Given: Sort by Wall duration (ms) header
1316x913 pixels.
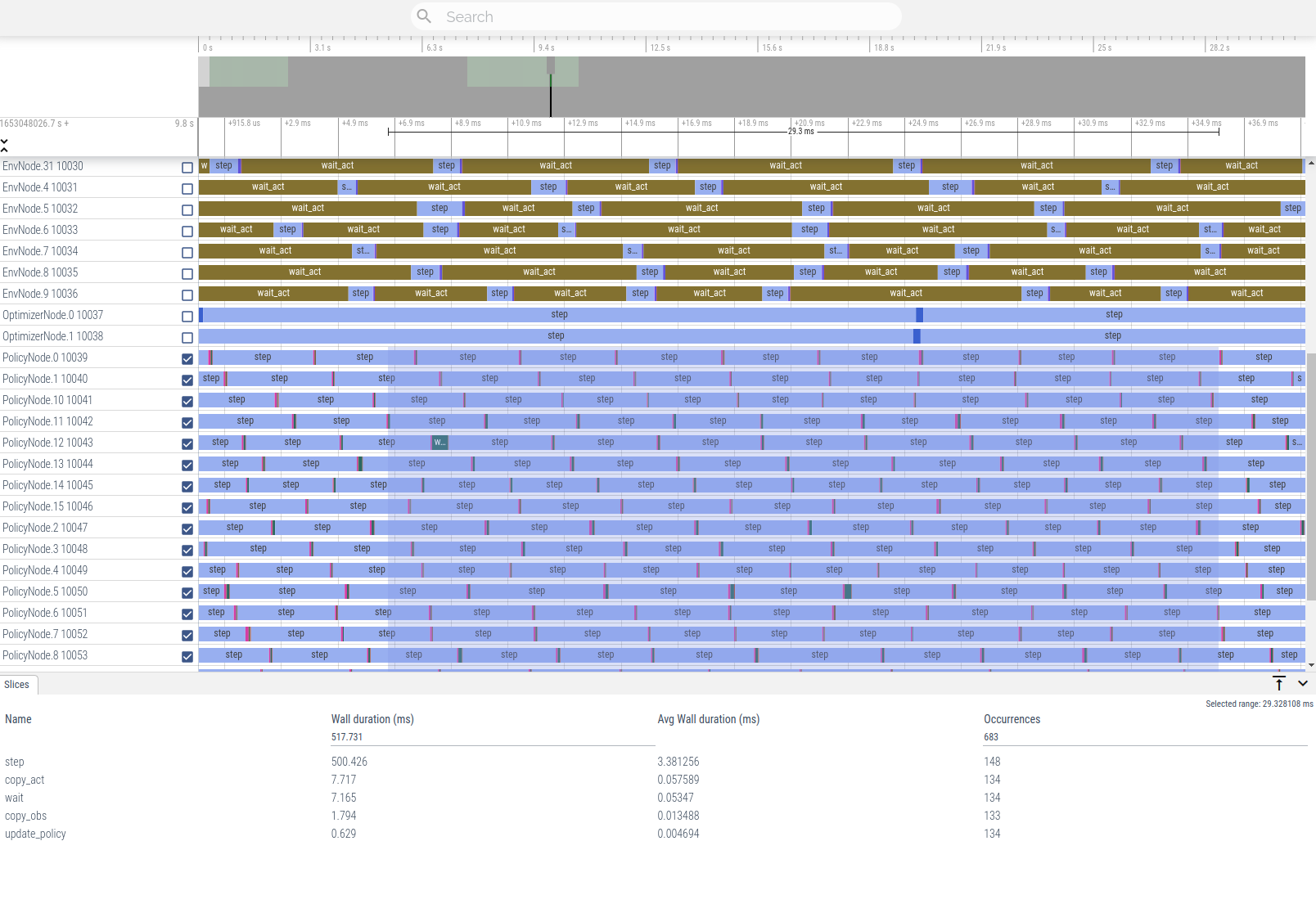Looking at the screenshot, I should pos(372,719).
